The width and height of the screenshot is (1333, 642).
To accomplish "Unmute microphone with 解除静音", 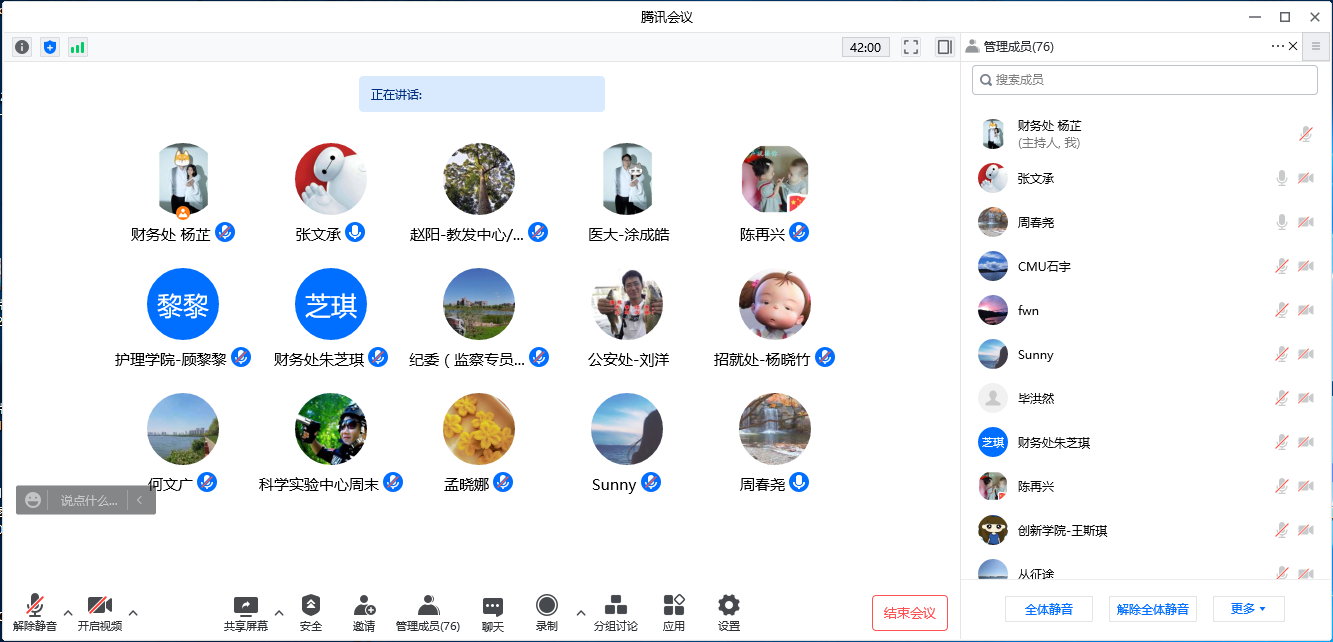I will (x=35, y=613).
